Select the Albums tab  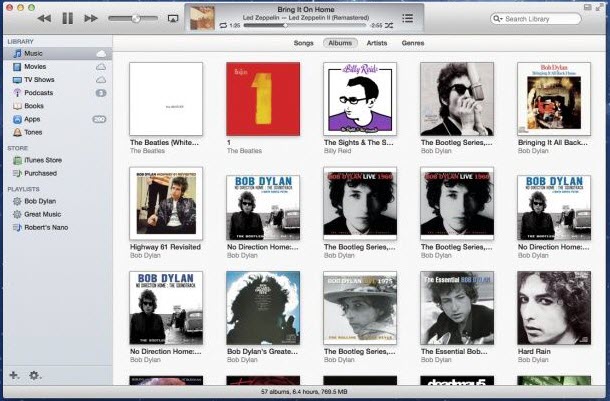click(340, 43)
